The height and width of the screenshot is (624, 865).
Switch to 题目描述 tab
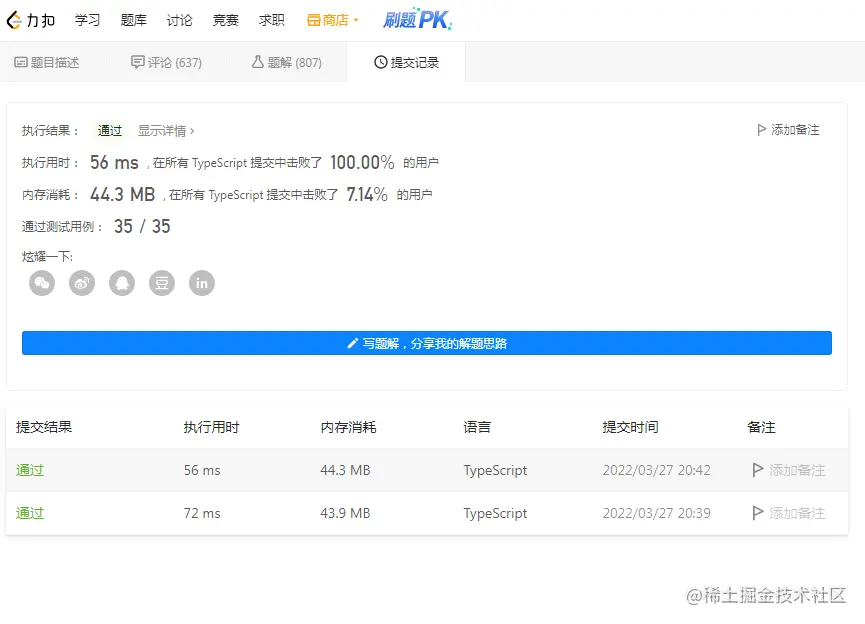pyautogui.click(x=47, y=62)
